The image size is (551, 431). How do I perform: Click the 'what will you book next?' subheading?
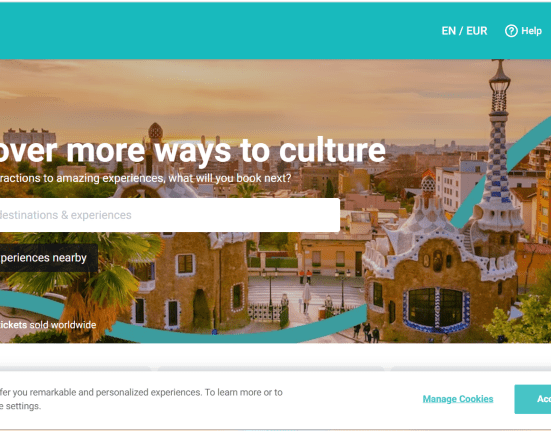click(x=230, y=178)
